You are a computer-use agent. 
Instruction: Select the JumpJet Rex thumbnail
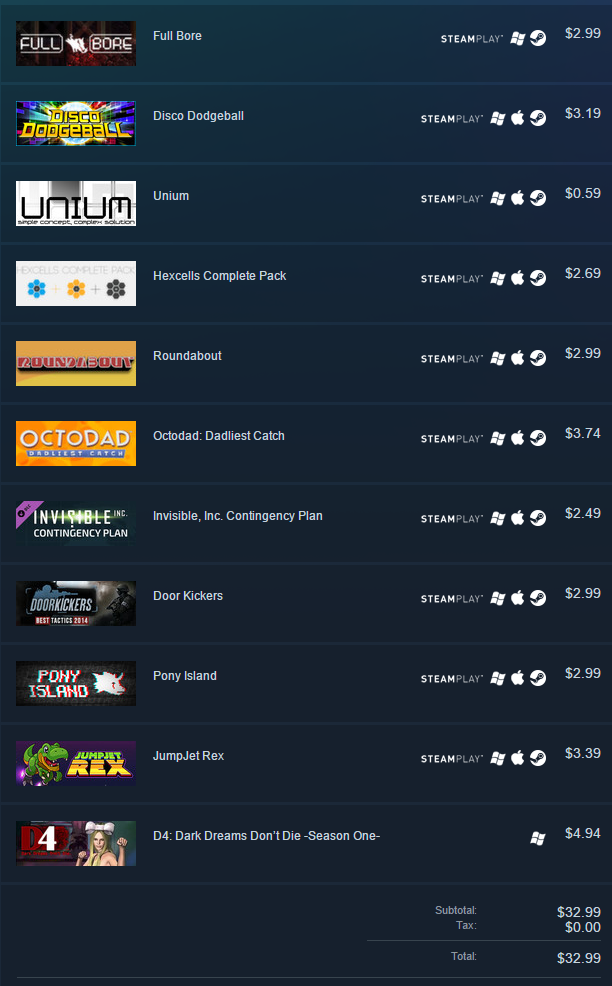point(76,763)
